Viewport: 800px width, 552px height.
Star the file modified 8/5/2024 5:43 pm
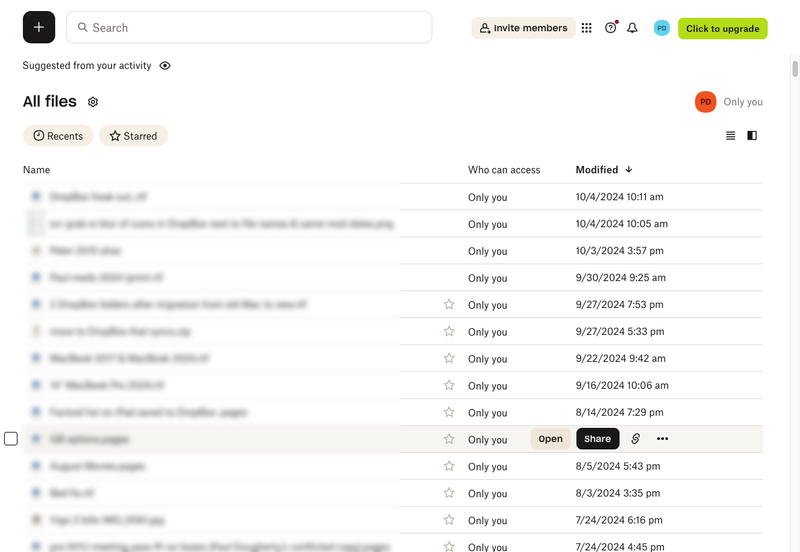click(x=449, y=466)
